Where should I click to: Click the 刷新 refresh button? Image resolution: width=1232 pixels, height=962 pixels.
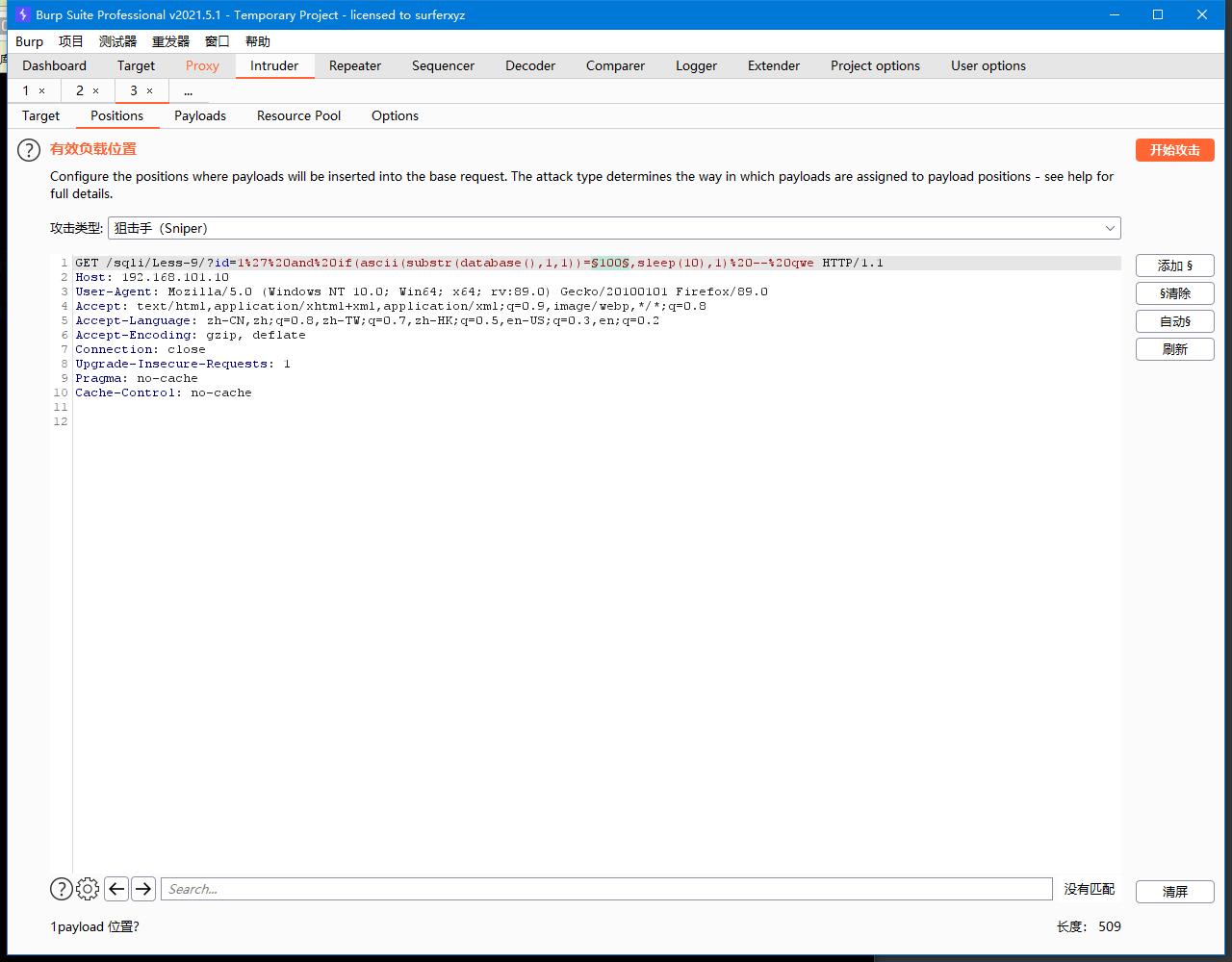coord(1174,349)
